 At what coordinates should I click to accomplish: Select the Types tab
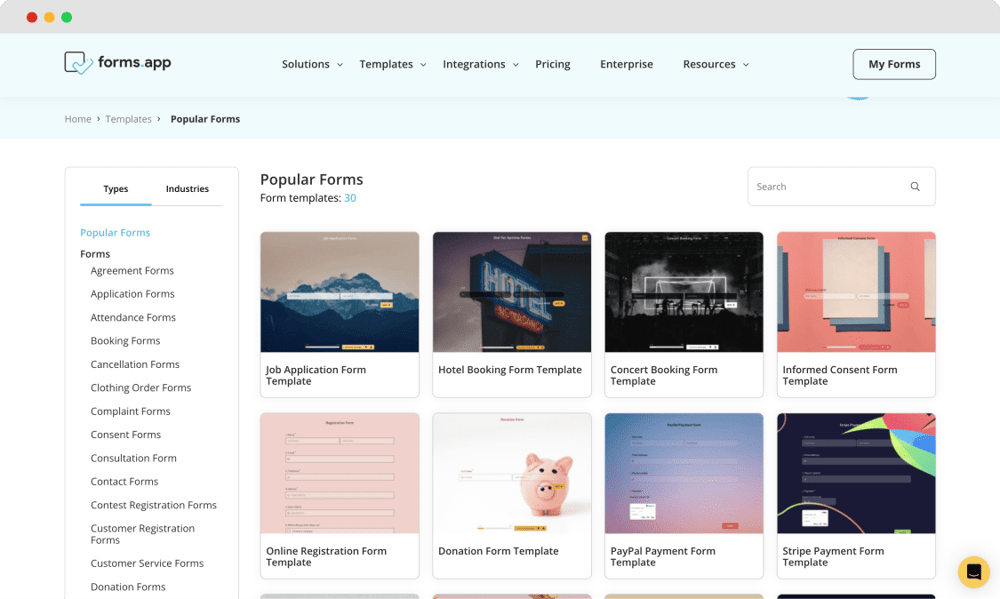coord(116,189)
